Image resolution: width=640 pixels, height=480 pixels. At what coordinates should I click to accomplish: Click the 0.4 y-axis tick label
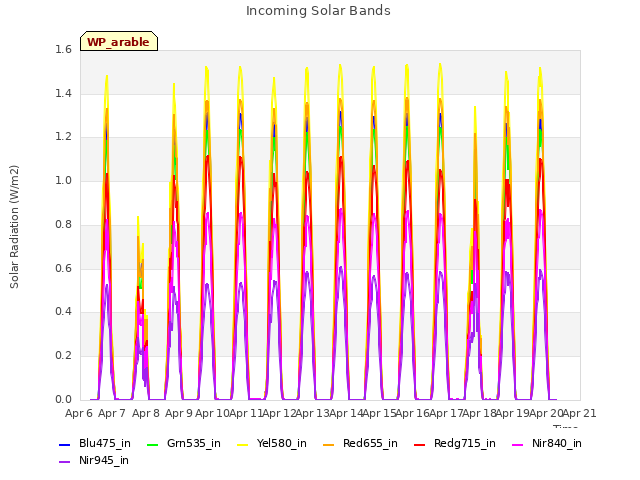click(63, 311)
